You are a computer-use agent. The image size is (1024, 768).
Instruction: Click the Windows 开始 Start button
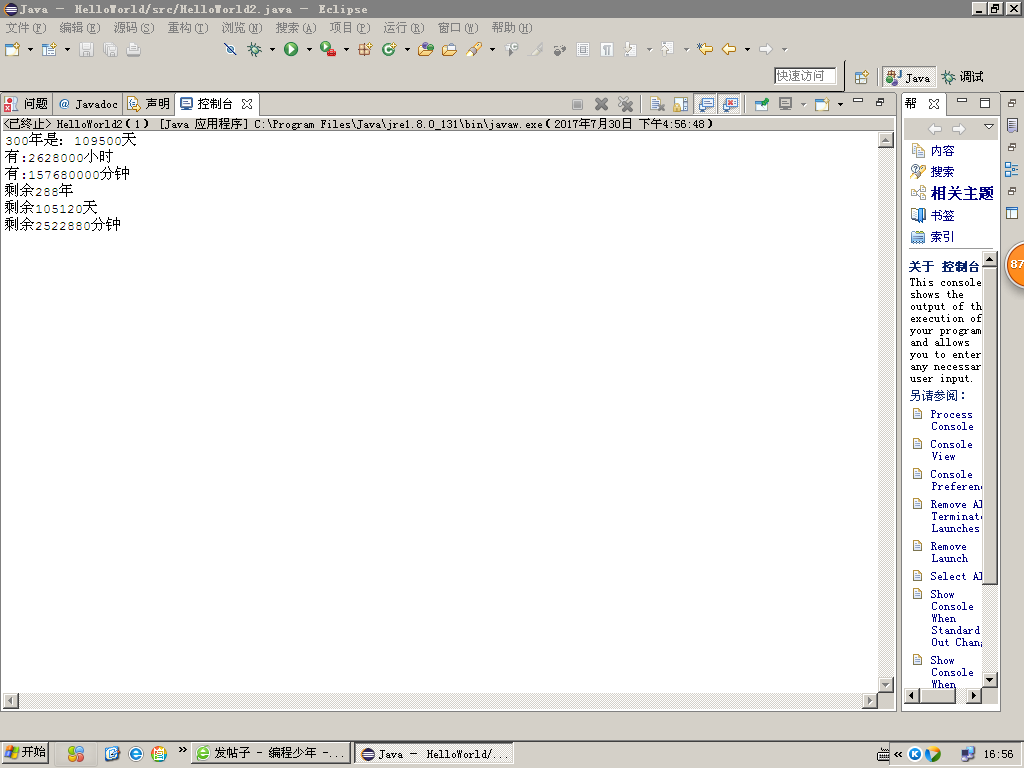(26, 753)
